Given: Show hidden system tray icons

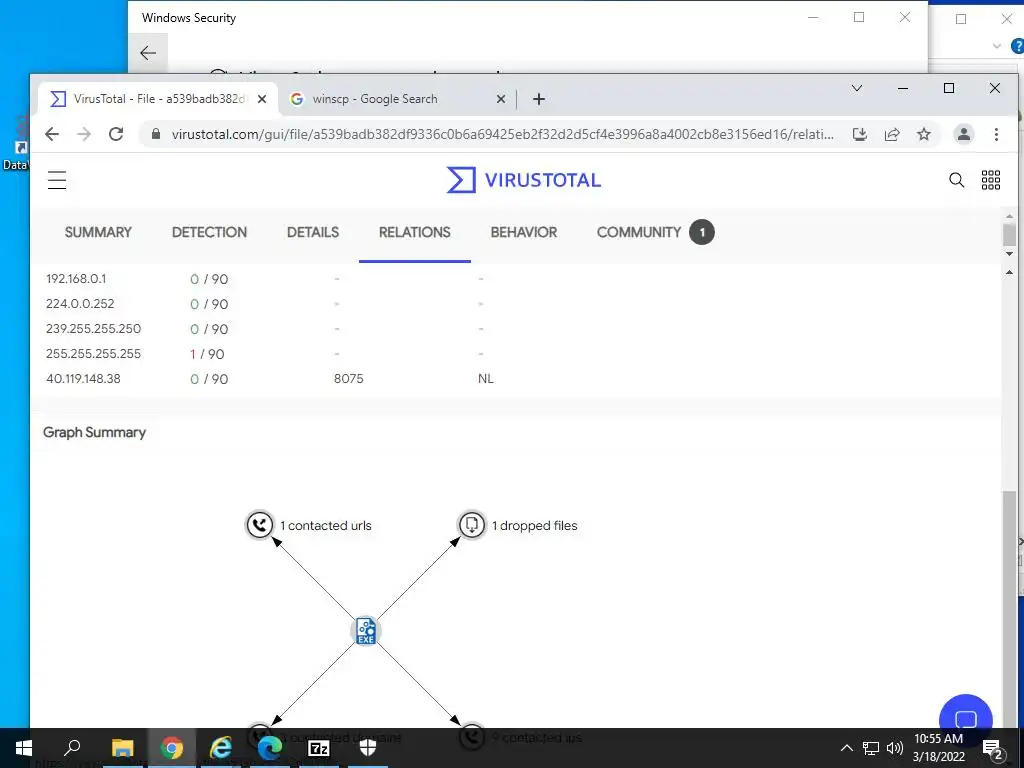Looking at the screenshot, I should (846, 748).
